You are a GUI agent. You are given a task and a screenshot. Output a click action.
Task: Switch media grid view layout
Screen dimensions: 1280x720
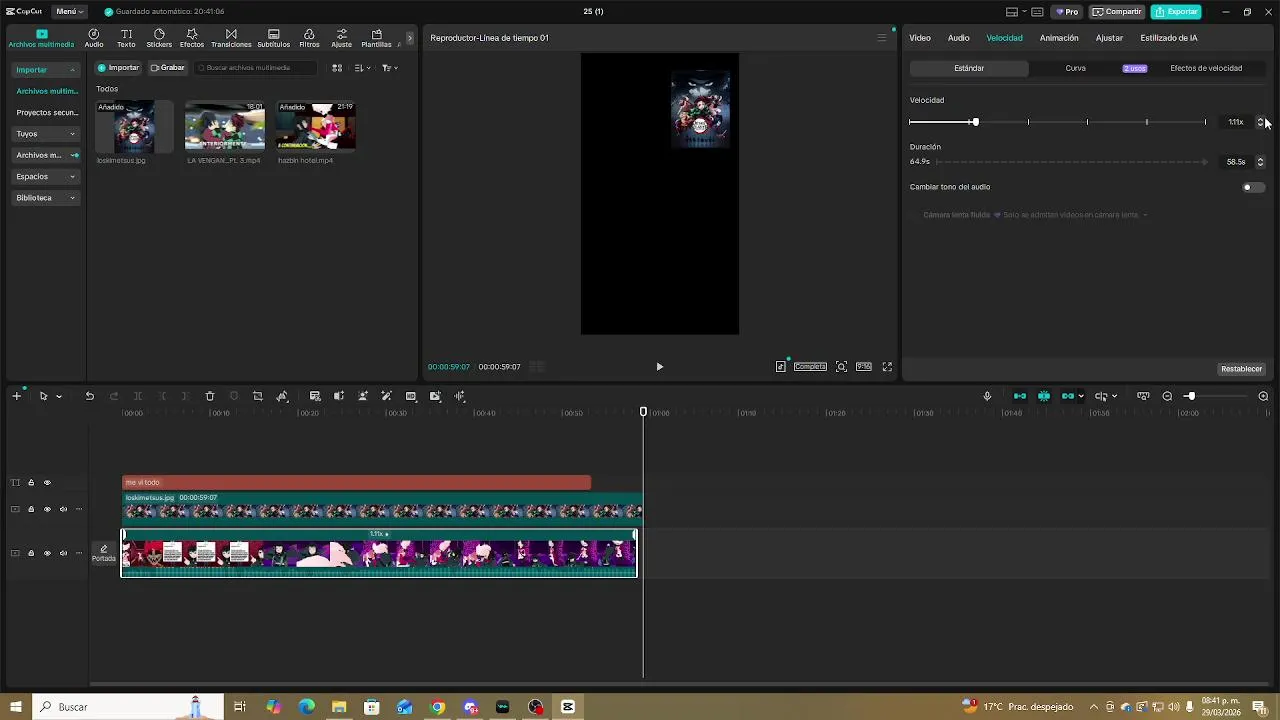(337, 68)
